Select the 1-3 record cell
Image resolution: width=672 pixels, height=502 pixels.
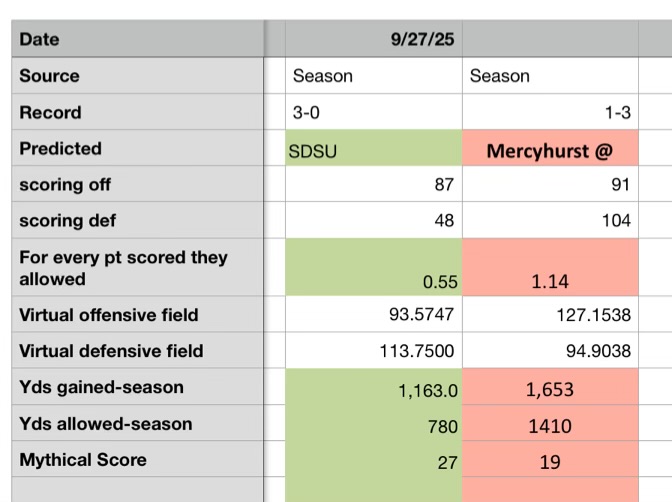(551, 113)
